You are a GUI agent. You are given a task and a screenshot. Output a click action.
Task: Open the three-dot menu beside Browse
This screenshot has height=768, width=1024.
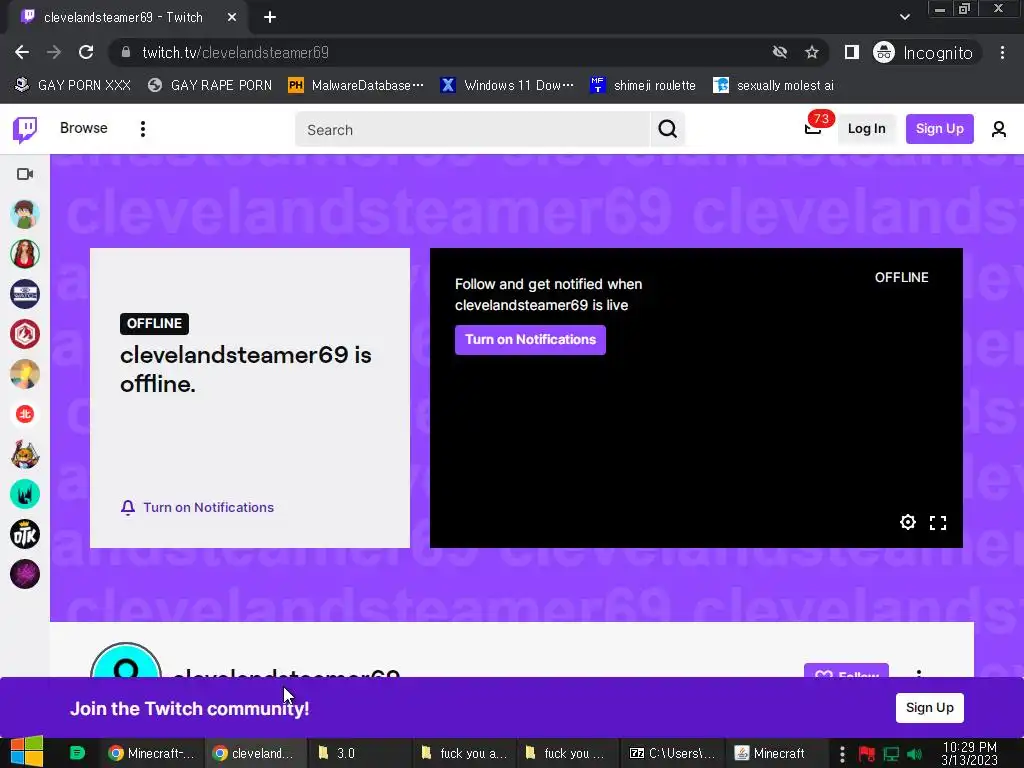click(x=142, y=129)
